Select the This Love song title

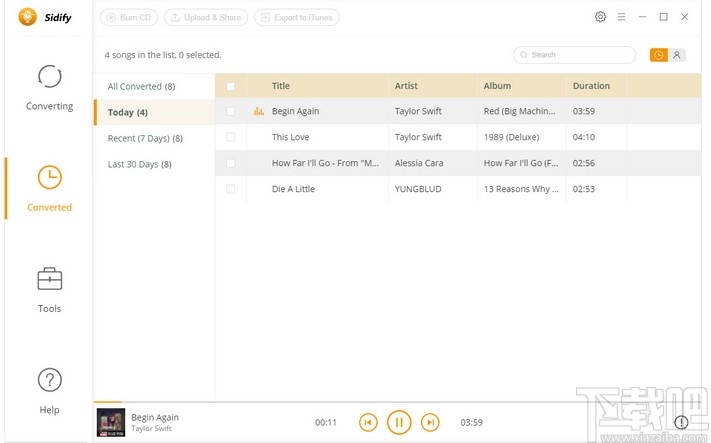point(290,137)
